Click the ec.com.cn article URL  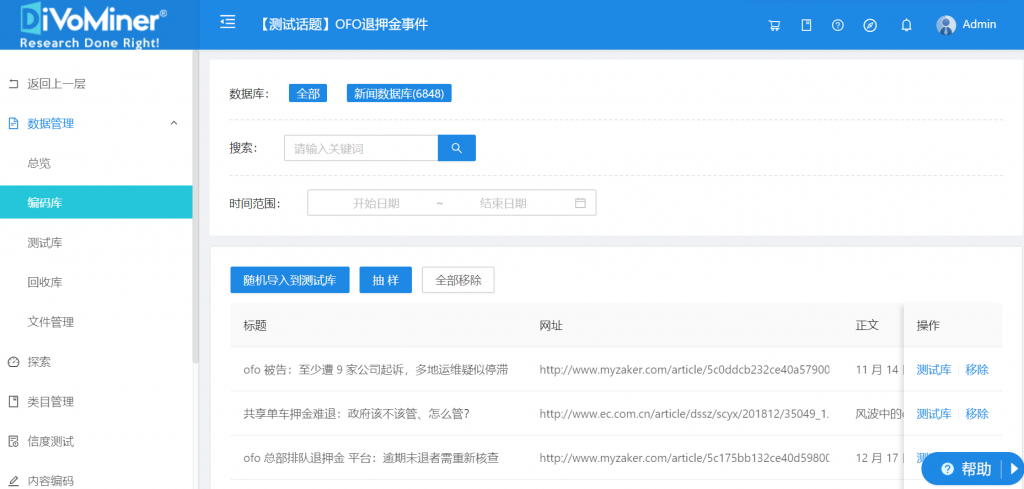pyautogui.click(x=684, y=413)
